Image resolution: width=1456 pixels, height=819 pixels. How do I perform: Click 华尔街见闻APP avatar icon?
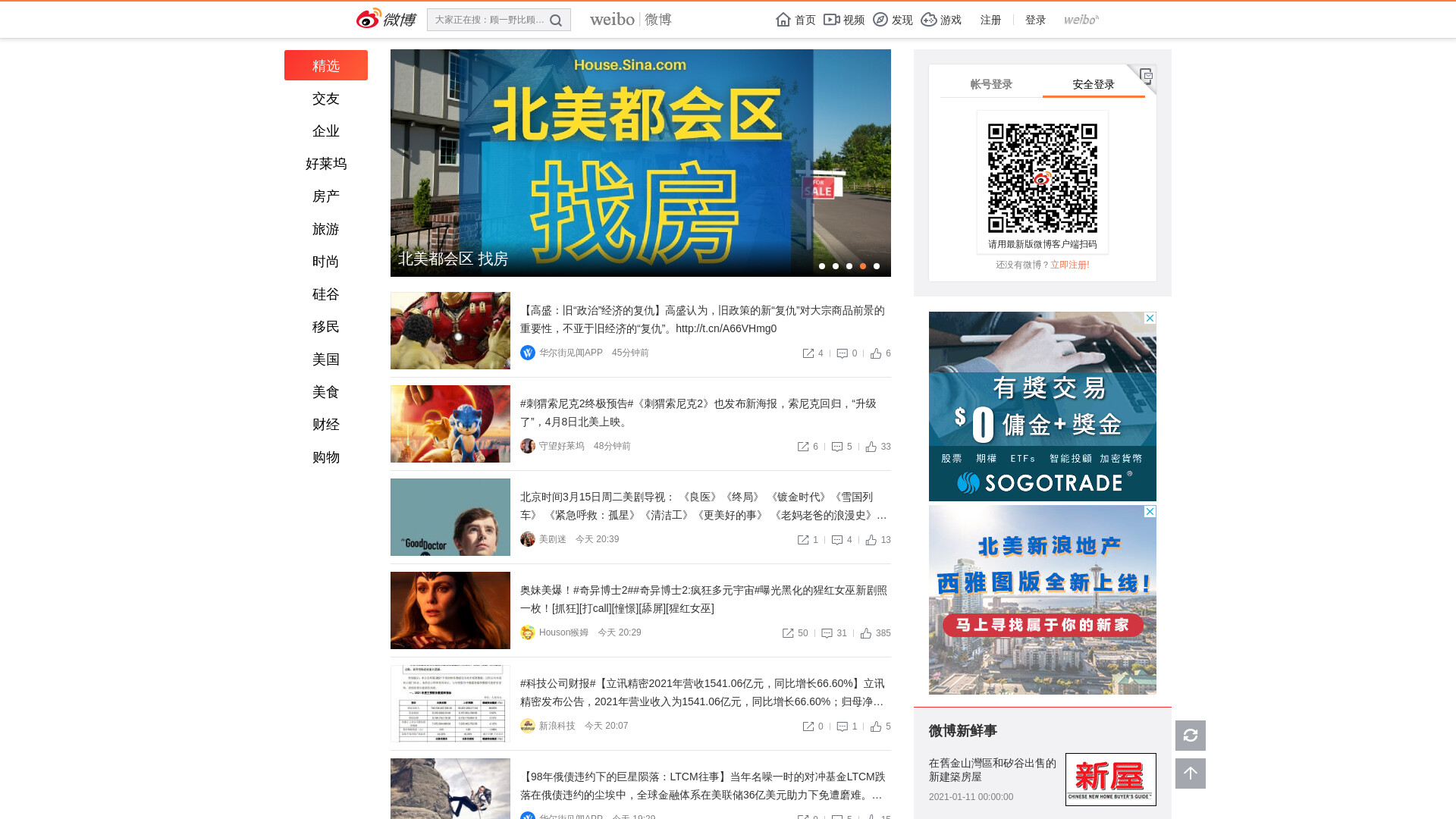(x=528, y=353)
